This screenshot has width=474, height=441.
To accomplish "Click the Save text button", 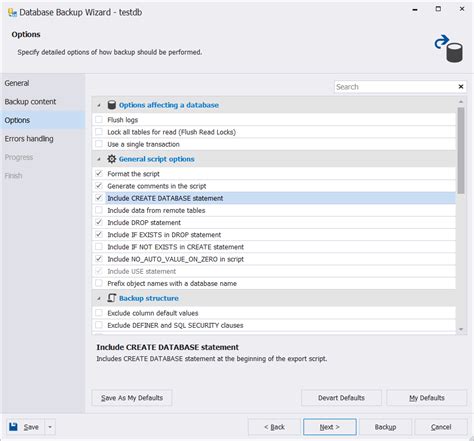I will (x=31, y=427).
